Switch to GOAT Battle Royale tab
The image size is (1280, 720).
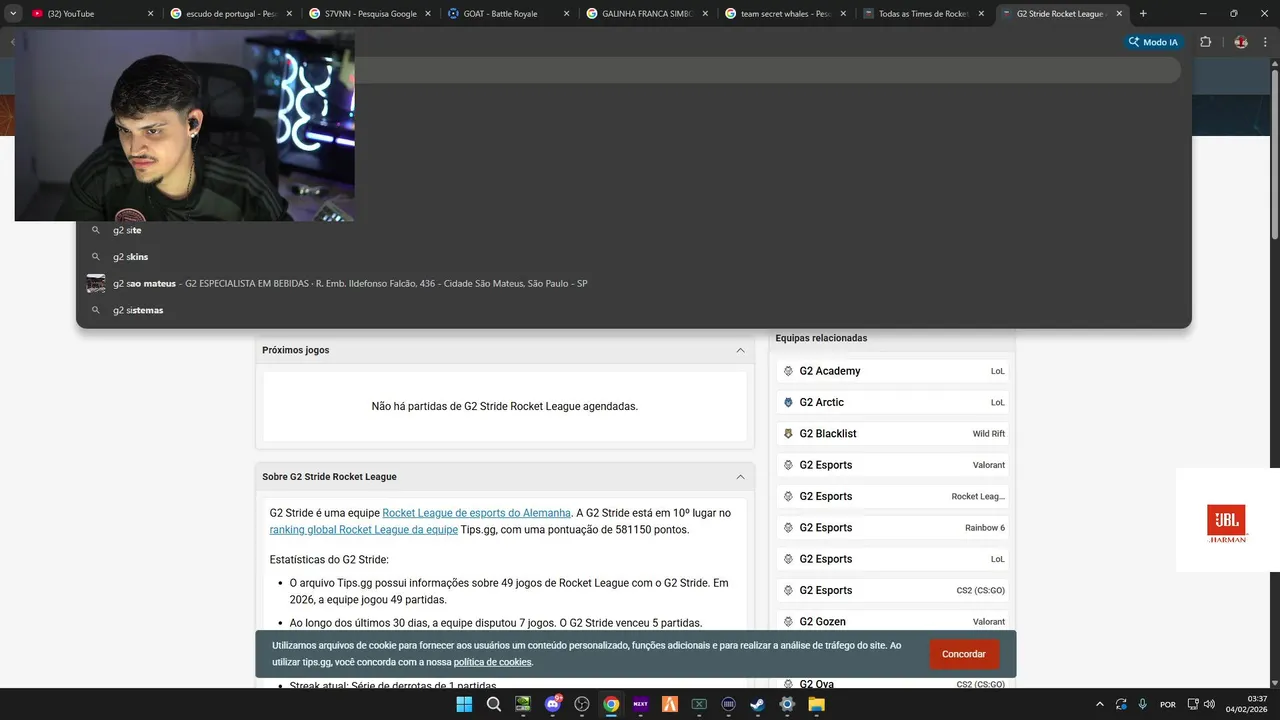pos(508,14)
